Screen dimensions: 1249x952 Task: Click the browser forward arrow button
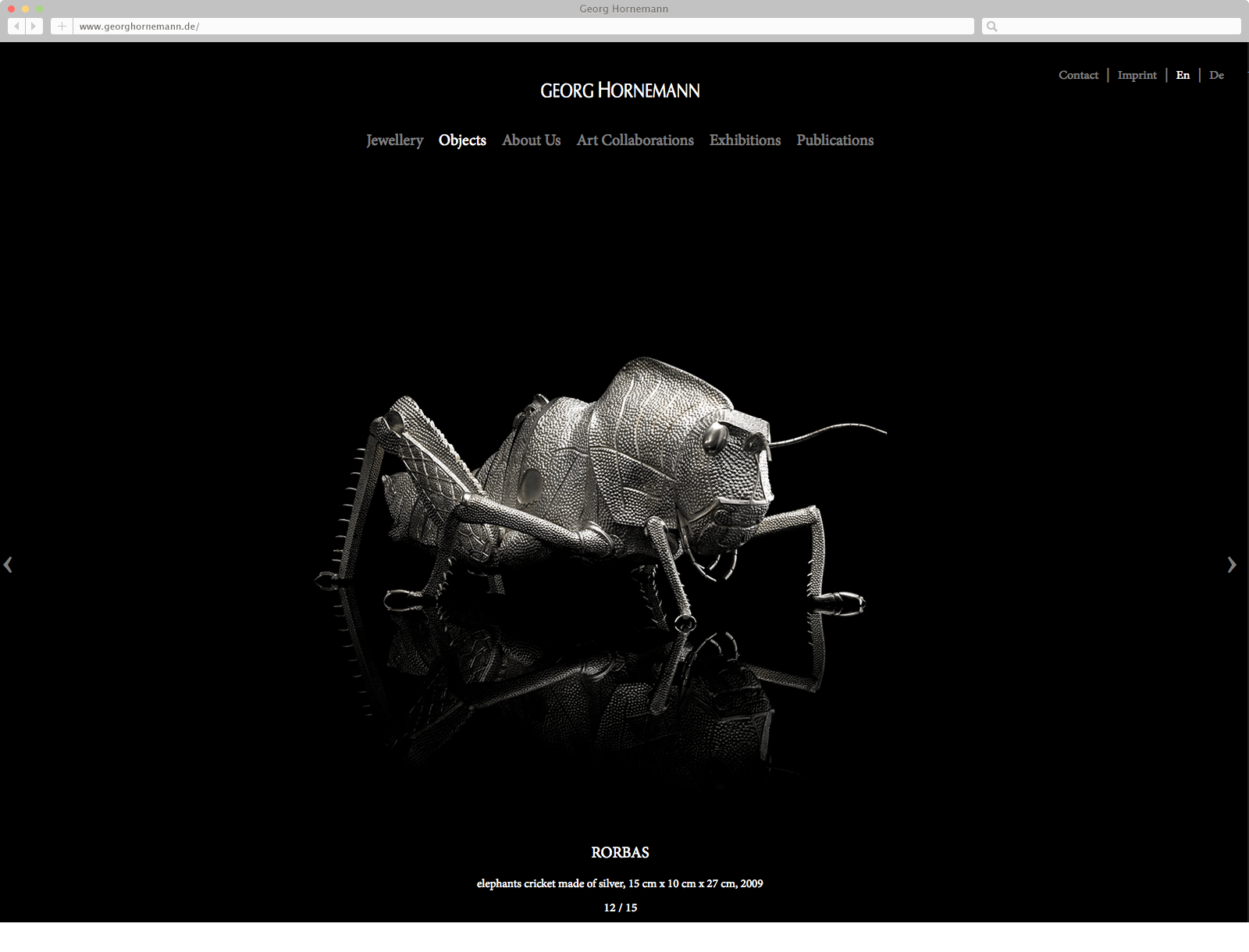coord(34,27)
